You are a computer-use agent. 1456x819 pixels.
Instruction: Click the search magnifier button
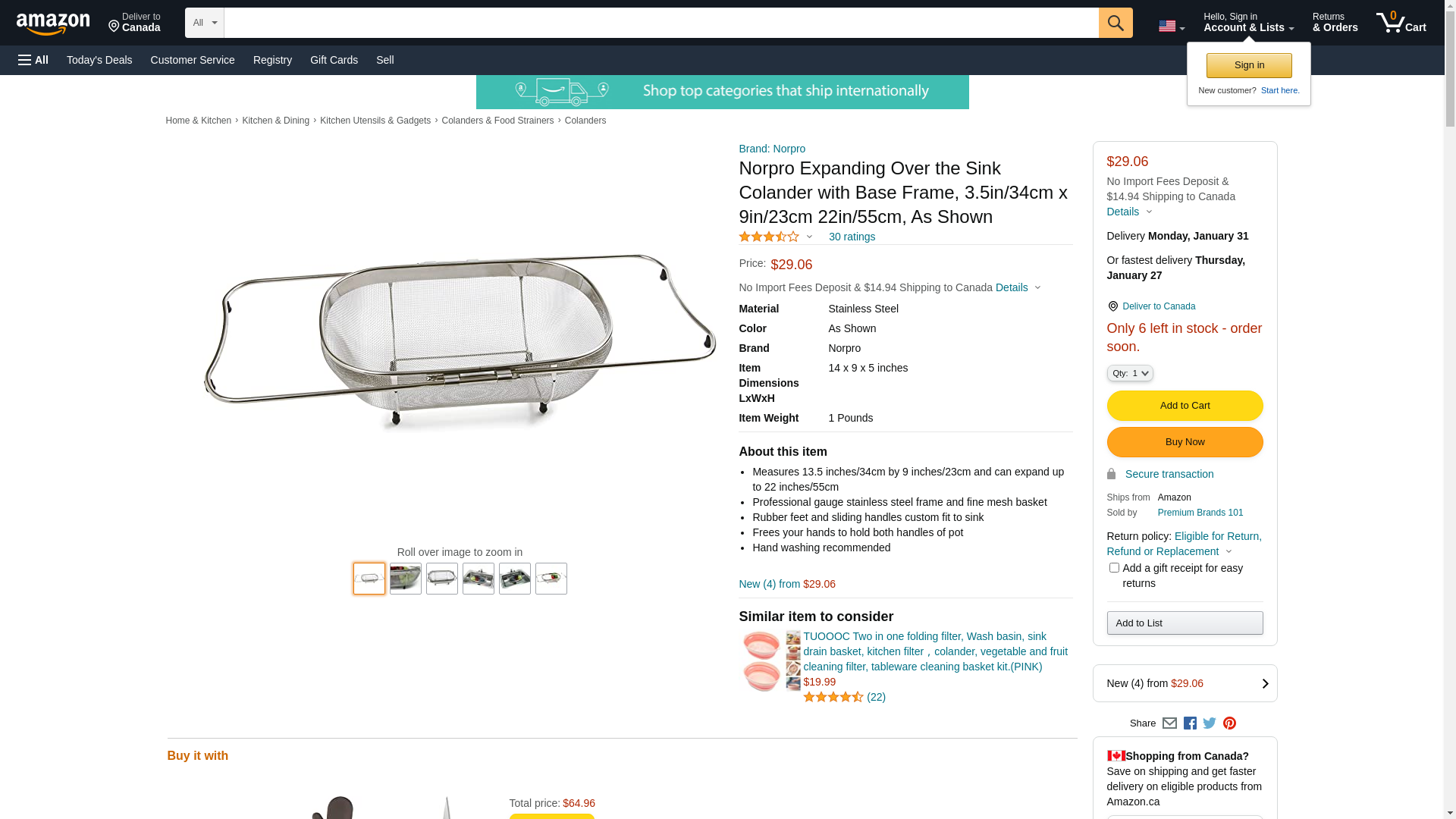click(x=1115, y=23)
